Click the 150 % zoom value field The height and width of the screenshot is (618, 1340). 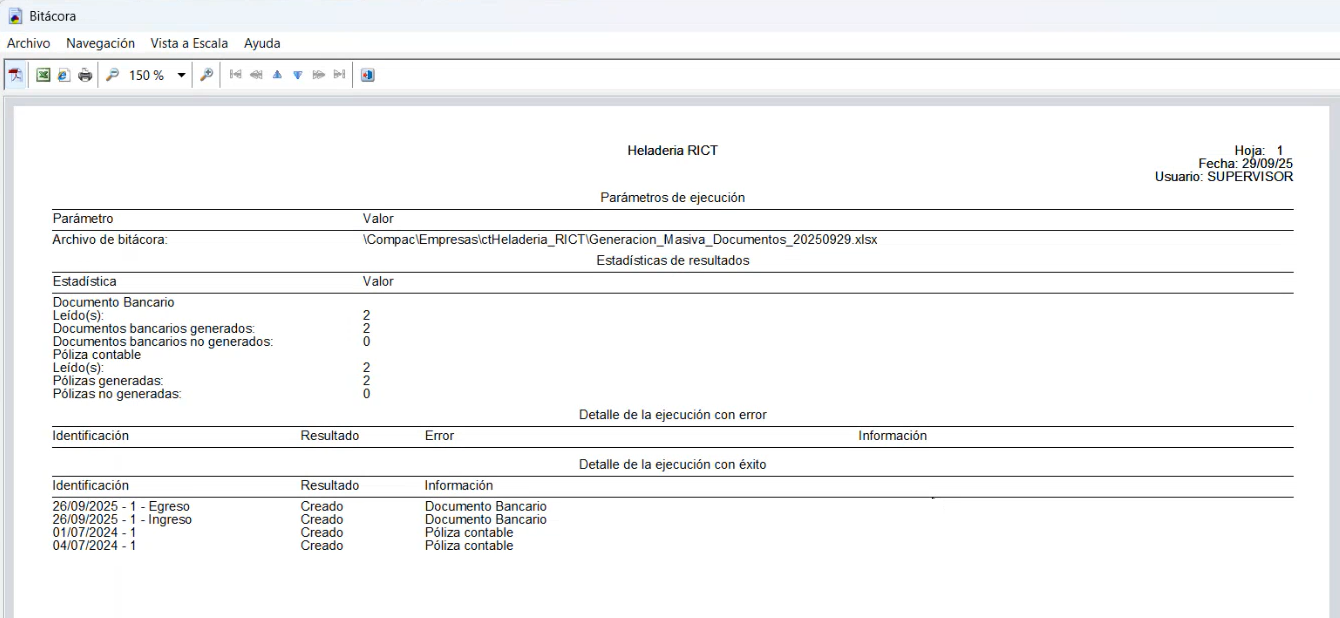click(x=147, y=75)
